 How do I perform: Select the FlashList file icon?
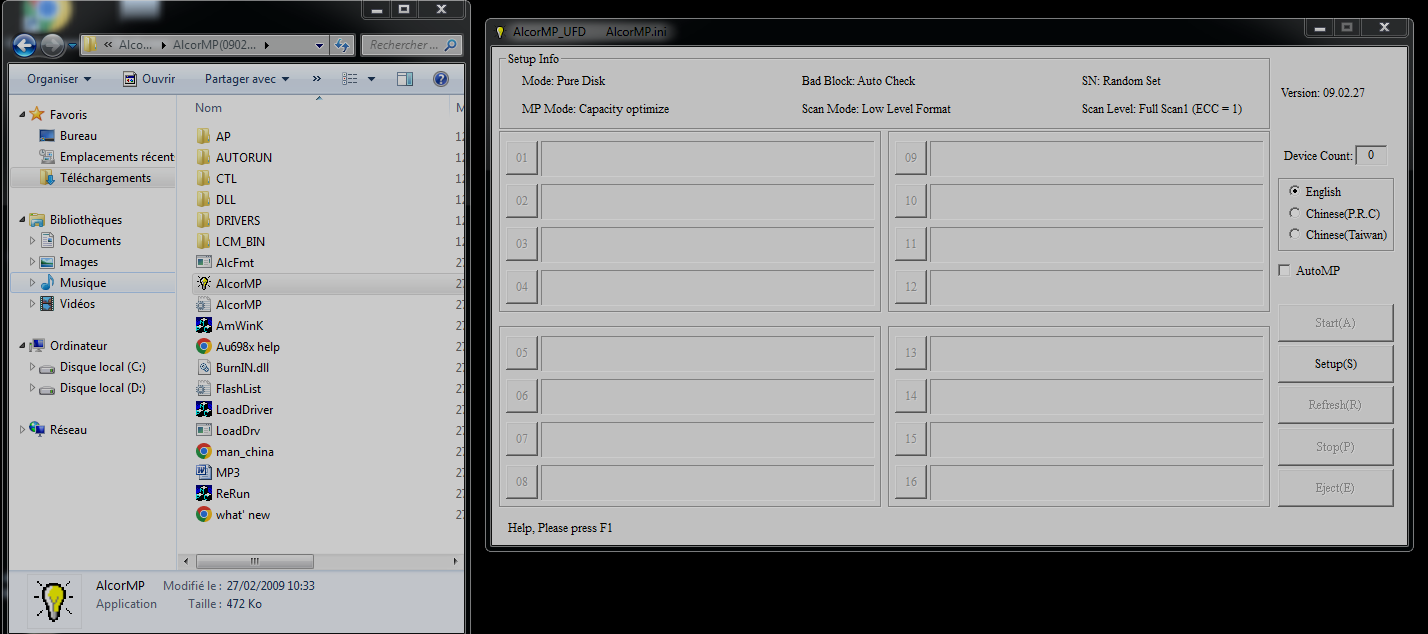point(203,388)
